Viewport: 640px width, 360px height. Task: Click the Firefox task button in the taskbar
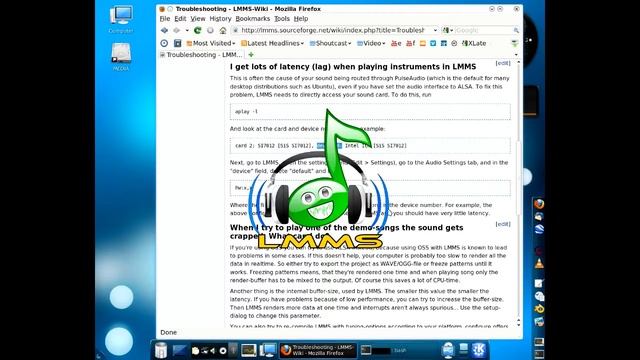(x=318, y=350)
